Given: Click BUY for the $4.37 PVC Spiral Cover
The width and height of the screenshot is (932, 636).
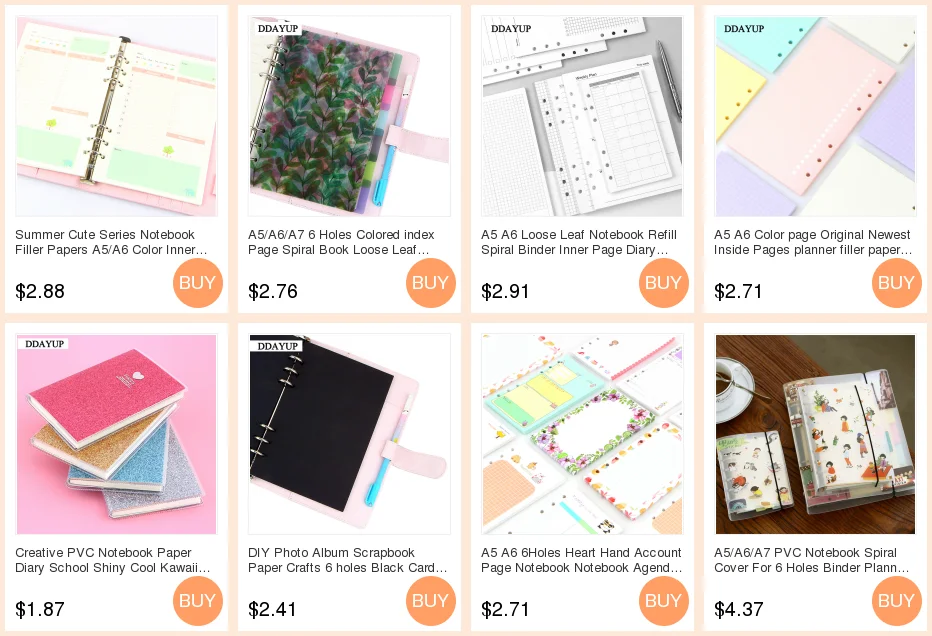Looking at the screenshot, I should 897,600.
